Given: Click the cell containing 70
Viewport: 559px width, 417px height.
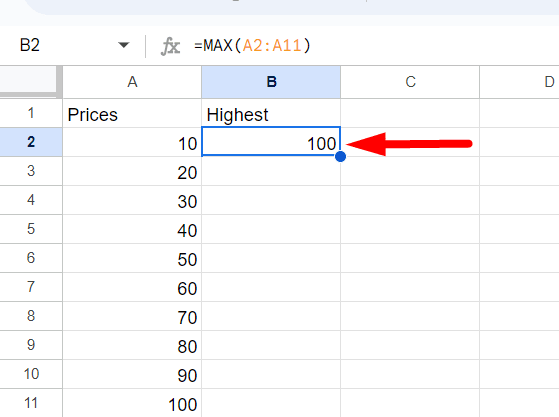Looking at the screenshot, I should (132, 316).
